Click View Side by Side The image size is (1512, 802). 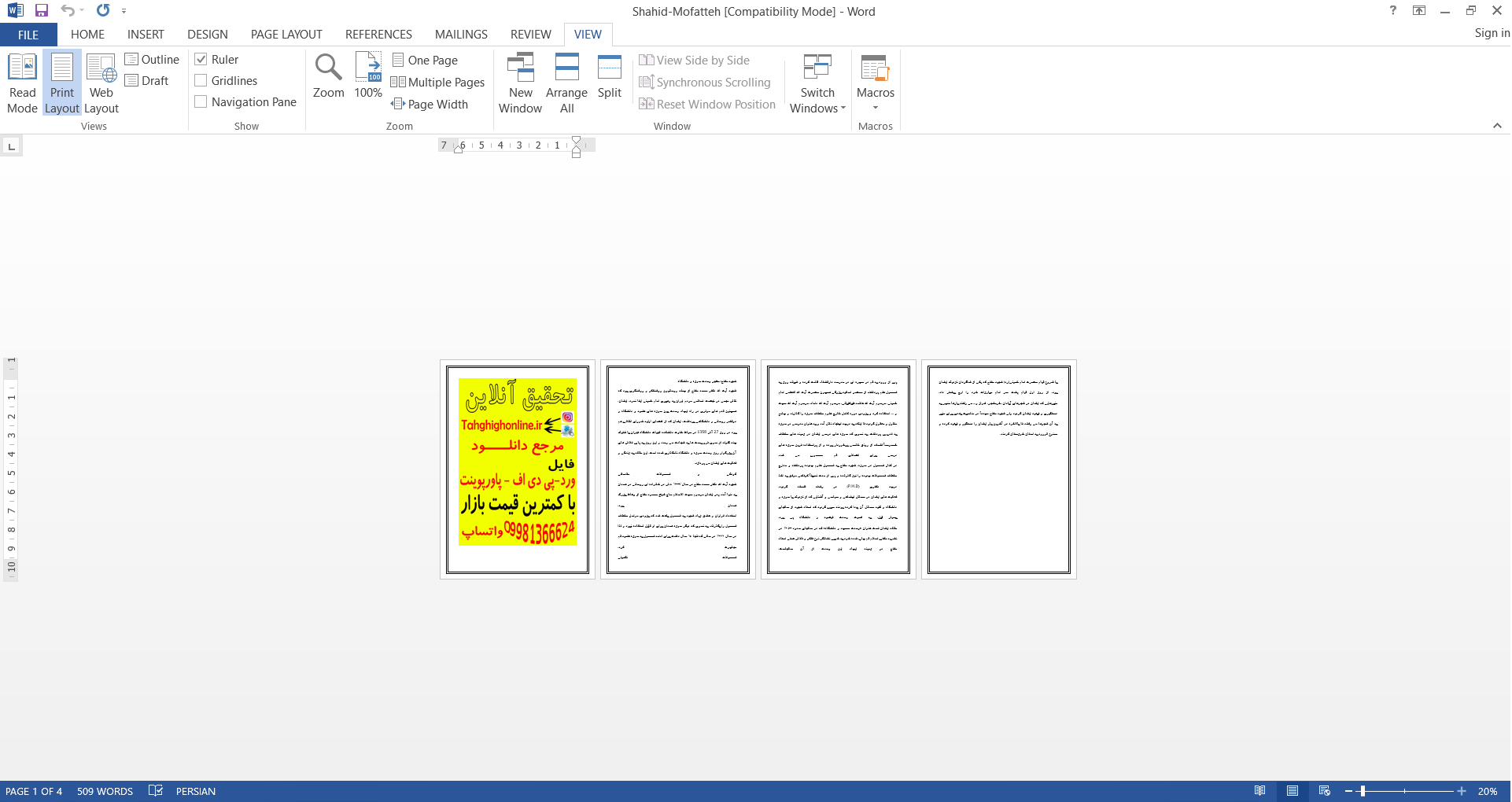695,61
